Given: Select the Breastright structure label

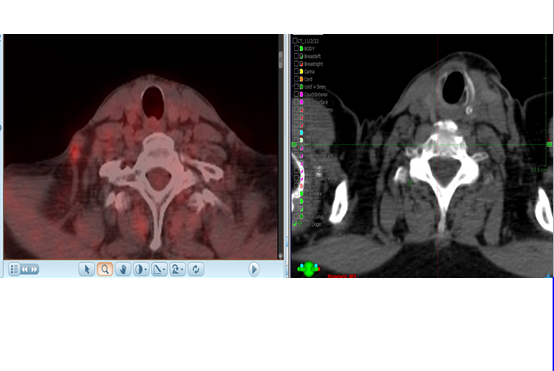Looking at the screenshot, I should pos(314,64).
